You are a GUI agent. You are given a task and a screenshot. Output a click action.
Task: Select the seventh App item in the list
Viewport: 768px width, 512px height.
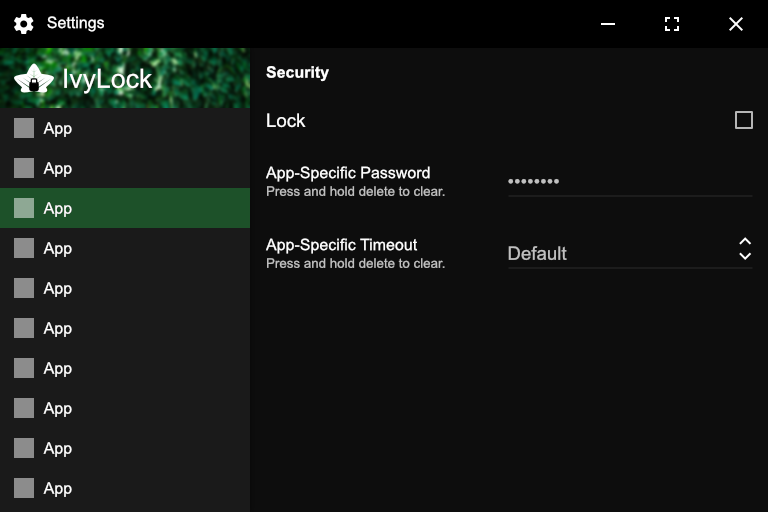(58, 368)
